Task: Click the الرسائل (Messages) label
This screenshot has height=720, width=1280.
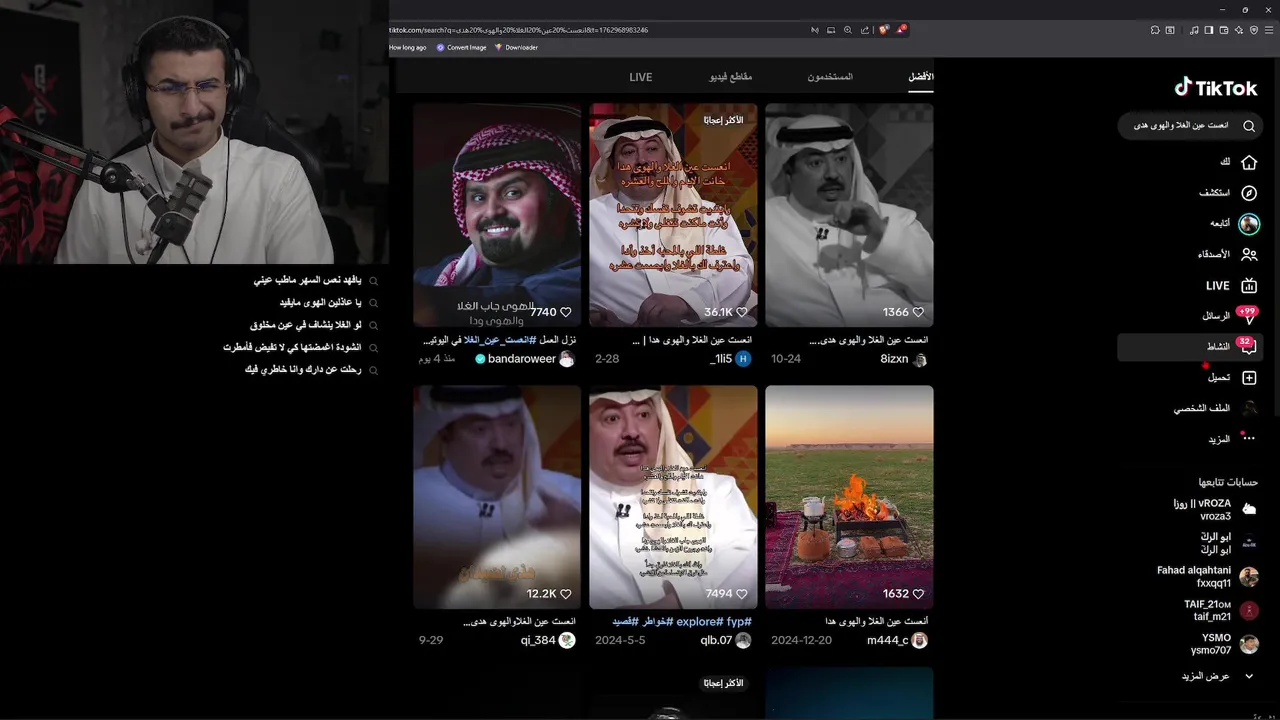Action: click(x=1216, y=316)
